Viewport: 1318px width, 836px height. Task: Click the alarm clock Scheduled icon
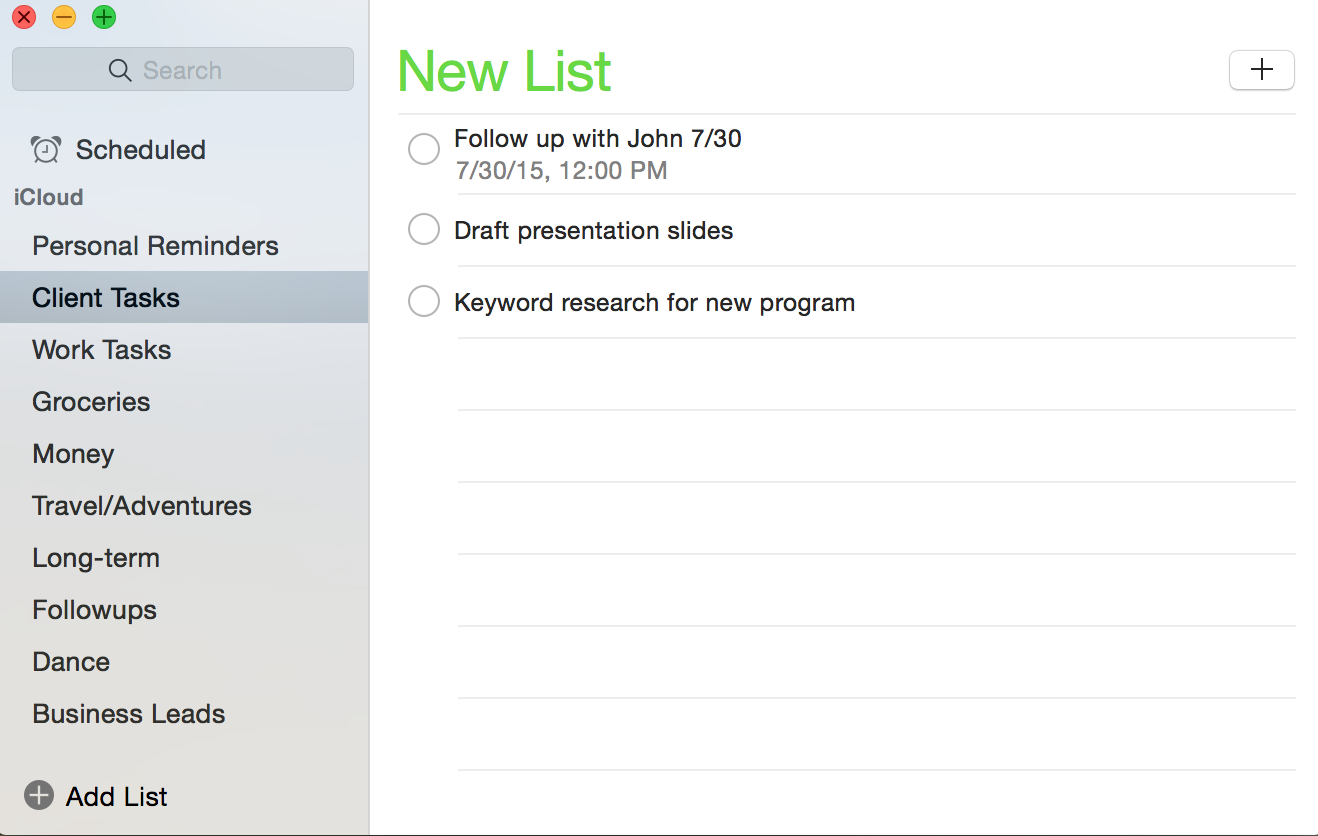(46, 150)
